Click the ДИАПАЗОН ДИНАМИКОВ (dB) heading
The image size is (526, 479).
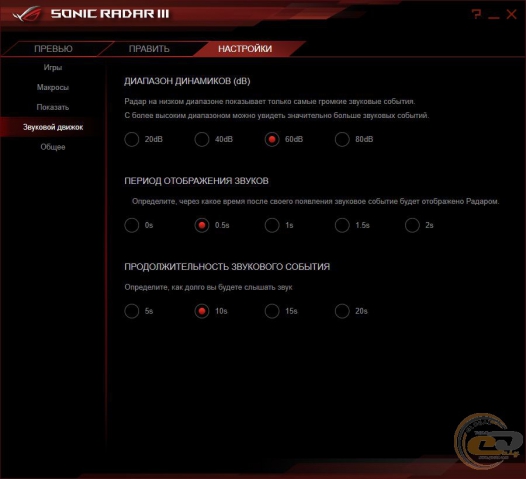coord(187,81)
